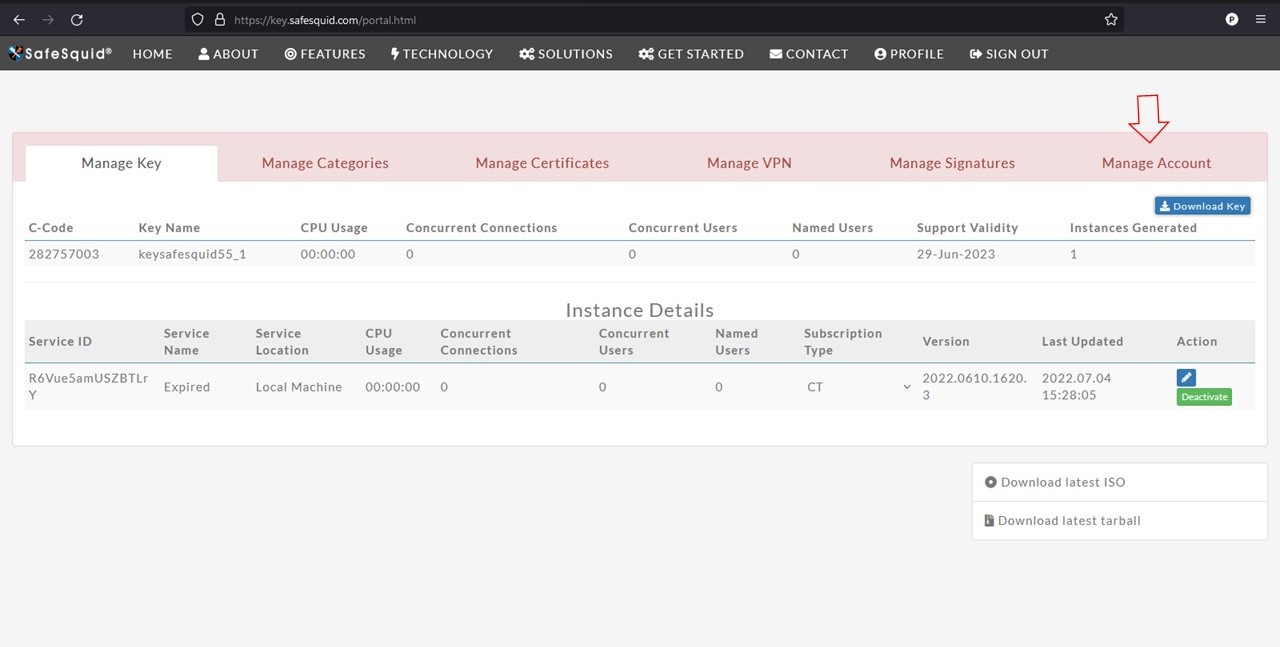1280x647 pixels.
Task: Click key name keysafesquid55_1
Action: (192, 254)
